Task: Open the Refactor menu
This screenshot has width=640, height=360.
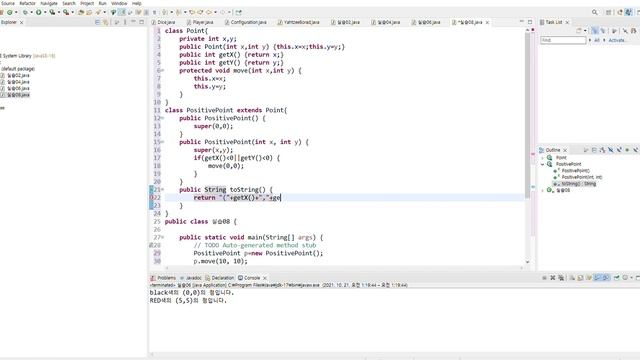Action: (27, 3)
